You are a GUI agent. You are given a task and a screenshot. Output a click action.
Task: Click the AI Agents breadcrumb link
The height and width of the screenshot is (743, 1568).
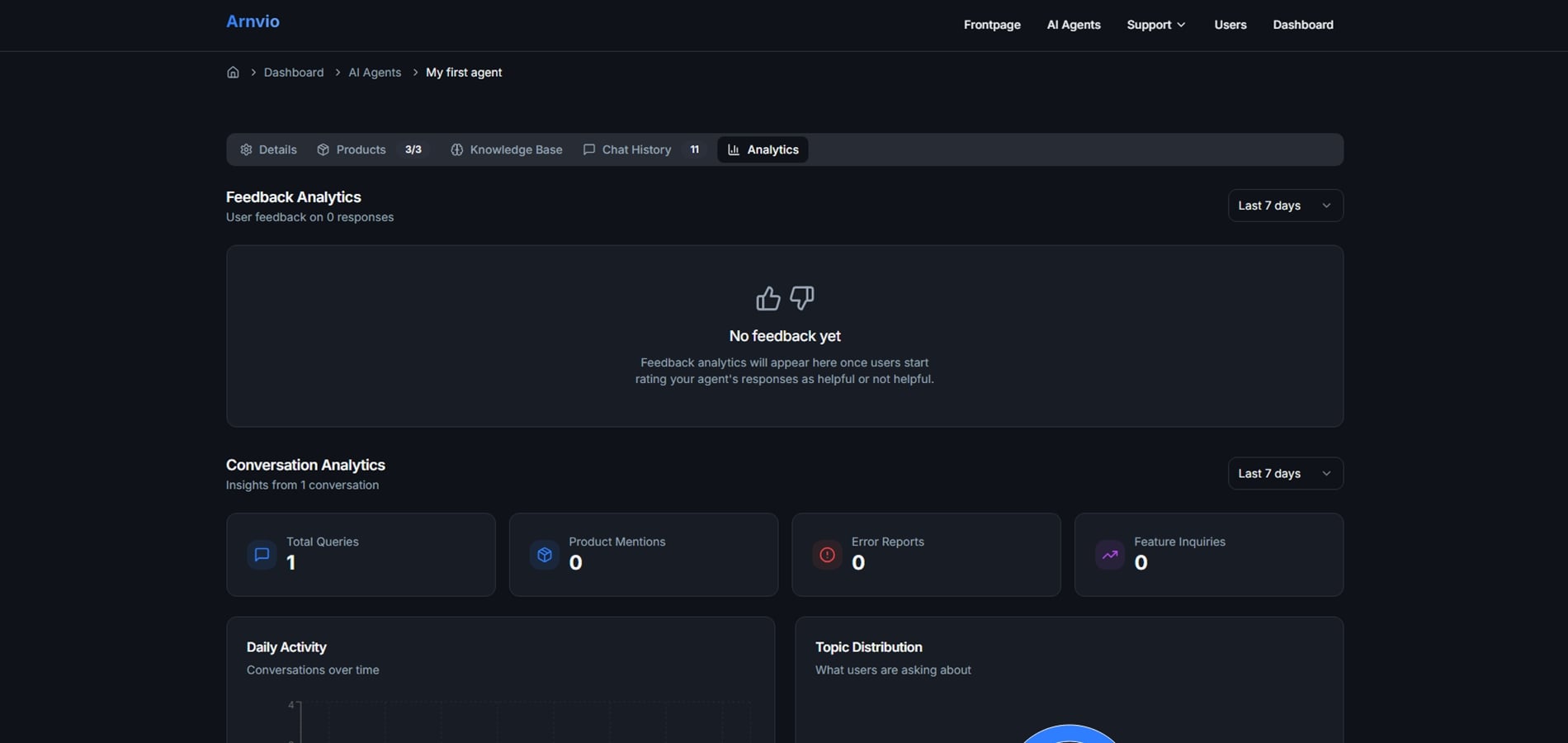click(x=375, y=73)
